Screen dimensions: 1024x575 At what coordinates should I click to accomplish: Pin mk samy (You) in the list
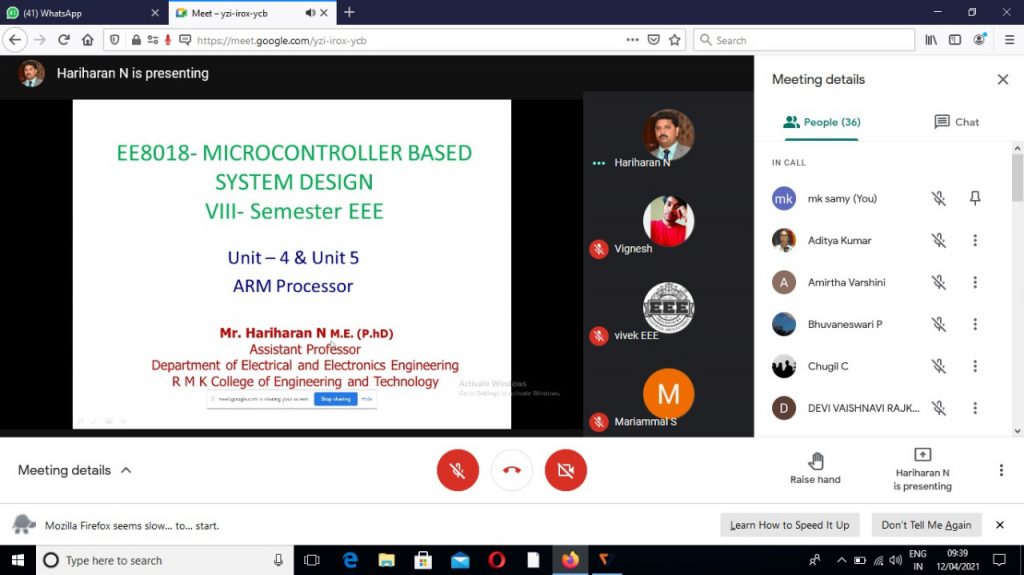tap(975, 198)
